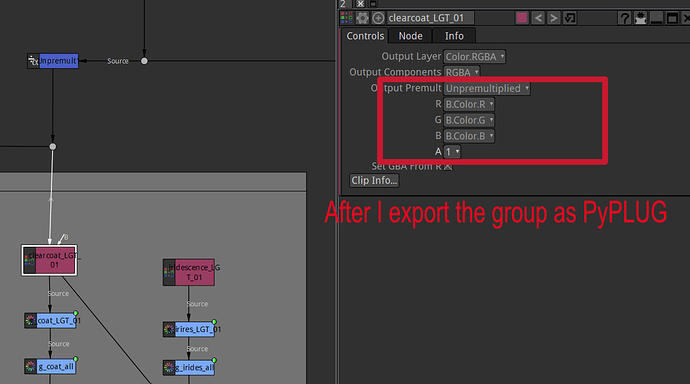The image size is (690, 384).
Task: Click the settings gear icon beside node name
Action: point(362,18)
